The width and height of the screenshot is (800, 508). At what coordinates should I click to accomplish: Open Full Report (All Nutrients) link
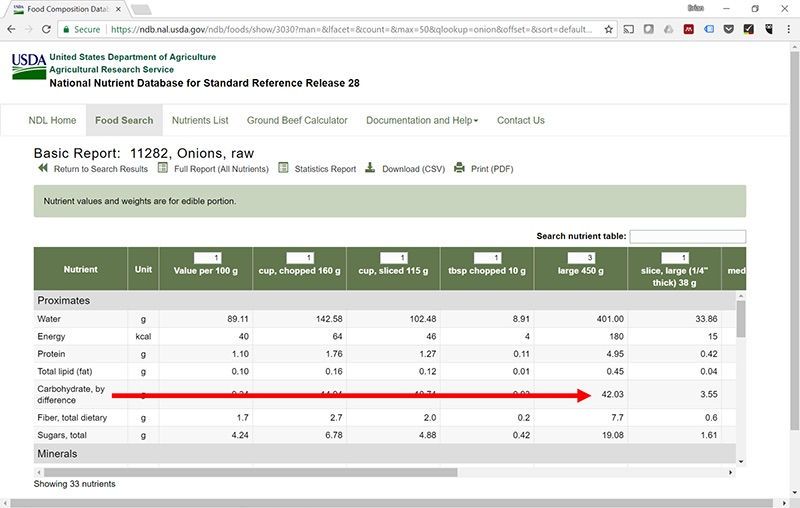point(221,169)
